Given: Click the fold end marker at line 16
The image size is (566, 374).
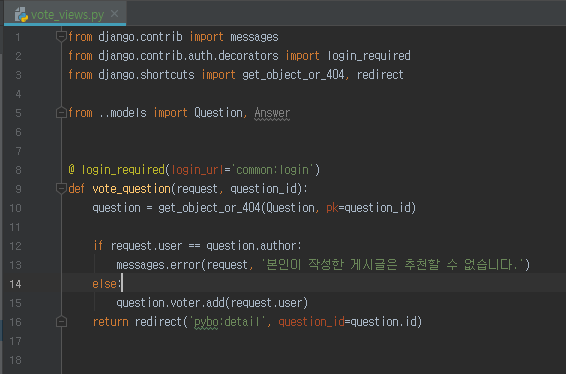Looking at the screenshot, I should (x=61, y=322).
